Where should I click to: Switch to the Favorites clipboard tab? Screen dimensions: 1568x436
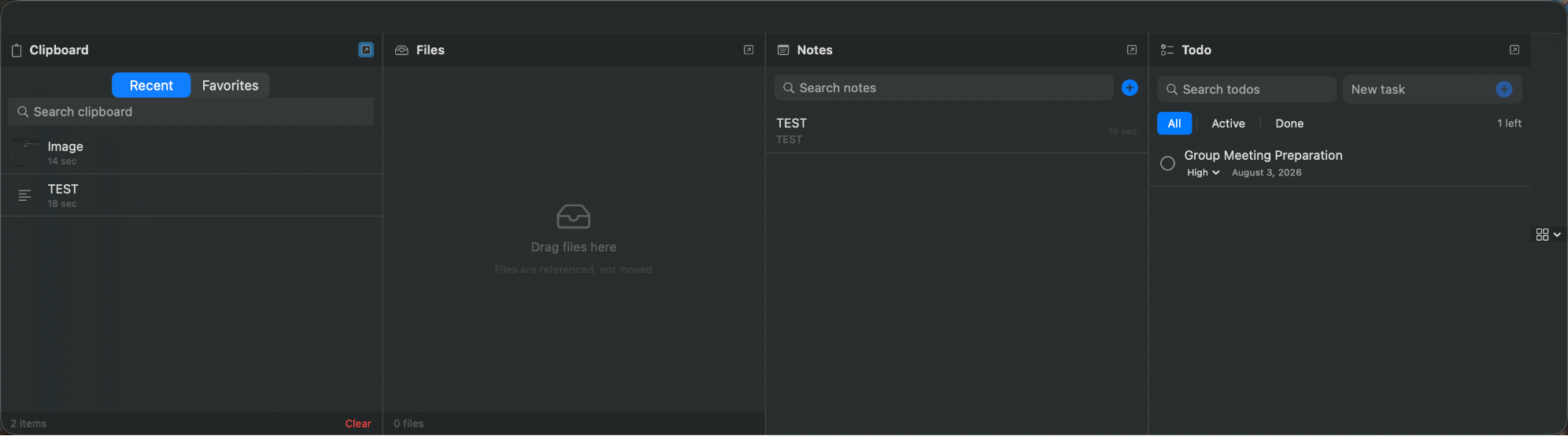click(x=230, y=85)
